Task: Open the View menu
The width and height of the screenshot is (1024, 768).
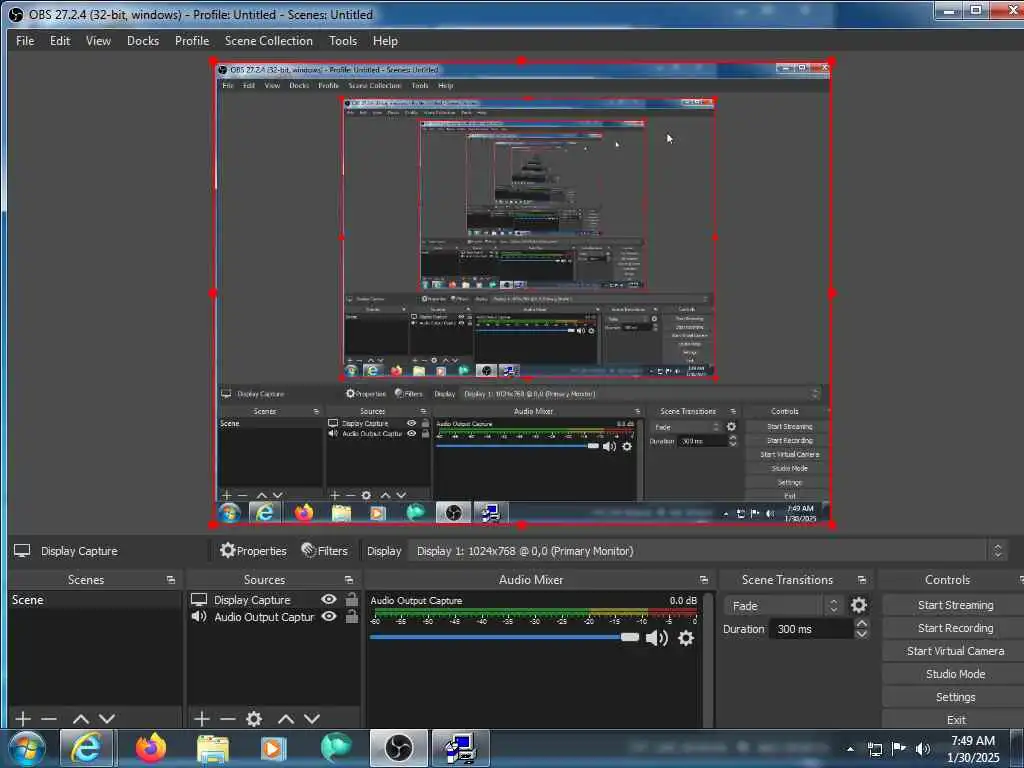Action: [x=98, y=40]
